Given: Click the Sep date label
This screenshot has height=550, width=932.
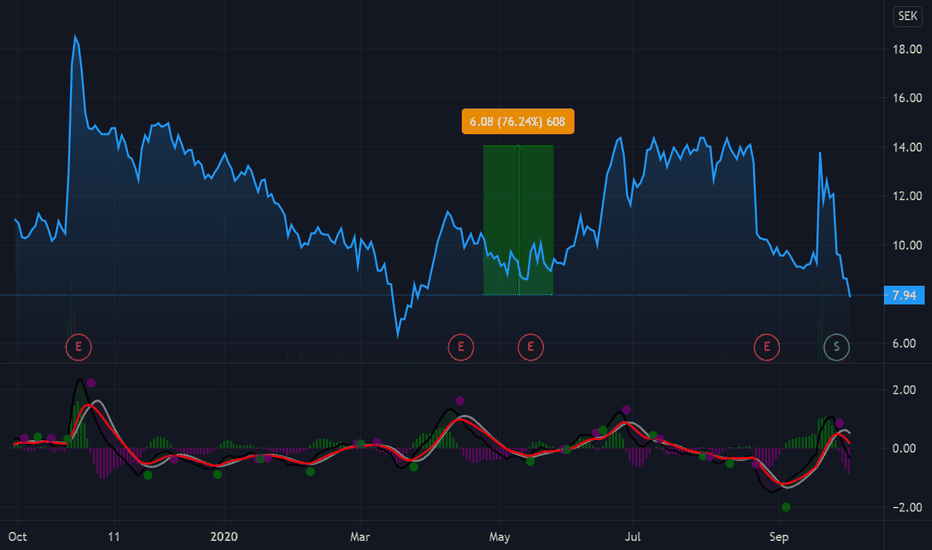Looking at the screenshot, I should point(779,537).
